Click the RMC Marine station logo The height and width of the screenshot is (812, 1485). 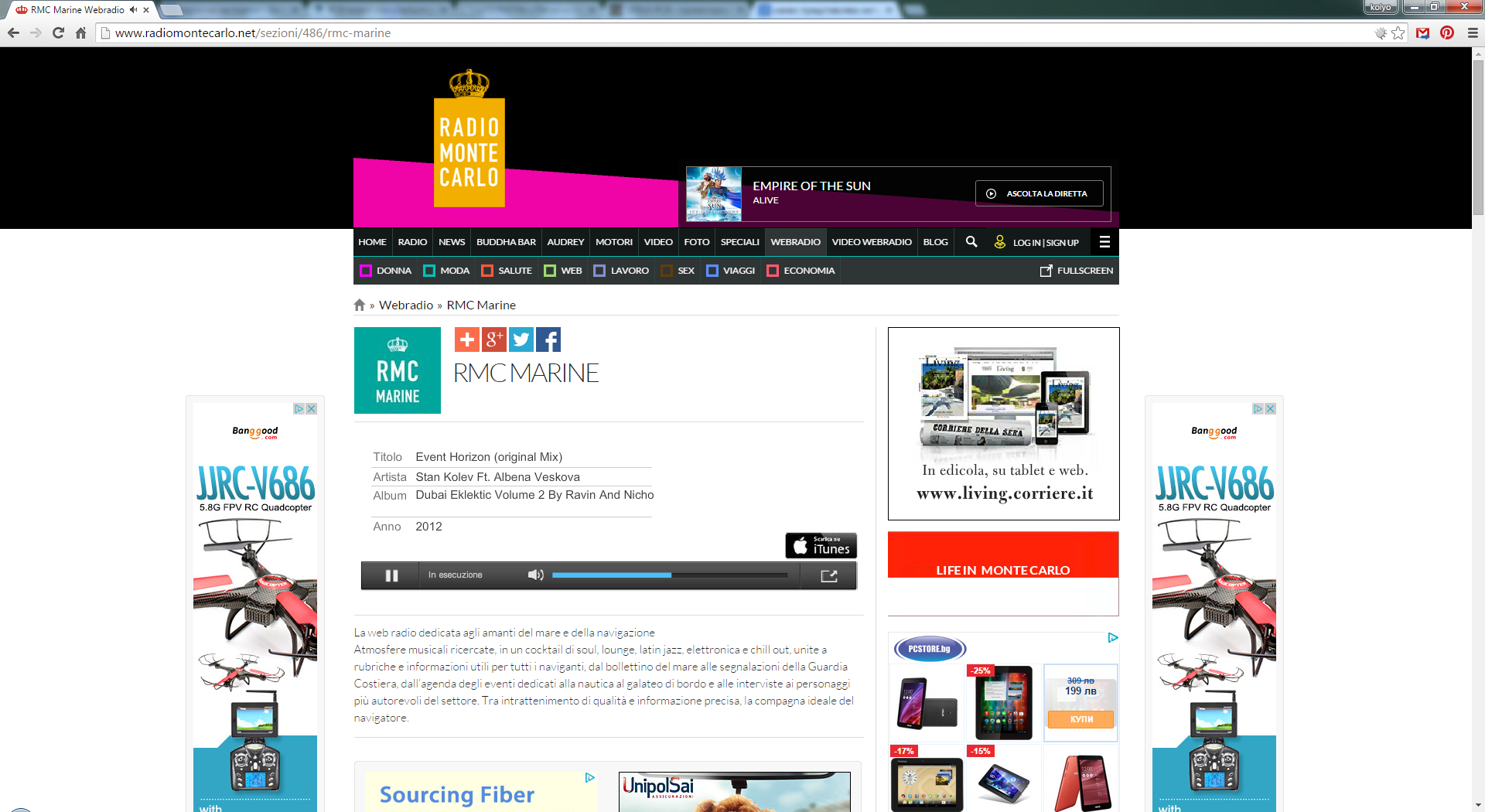pos(398,370)
